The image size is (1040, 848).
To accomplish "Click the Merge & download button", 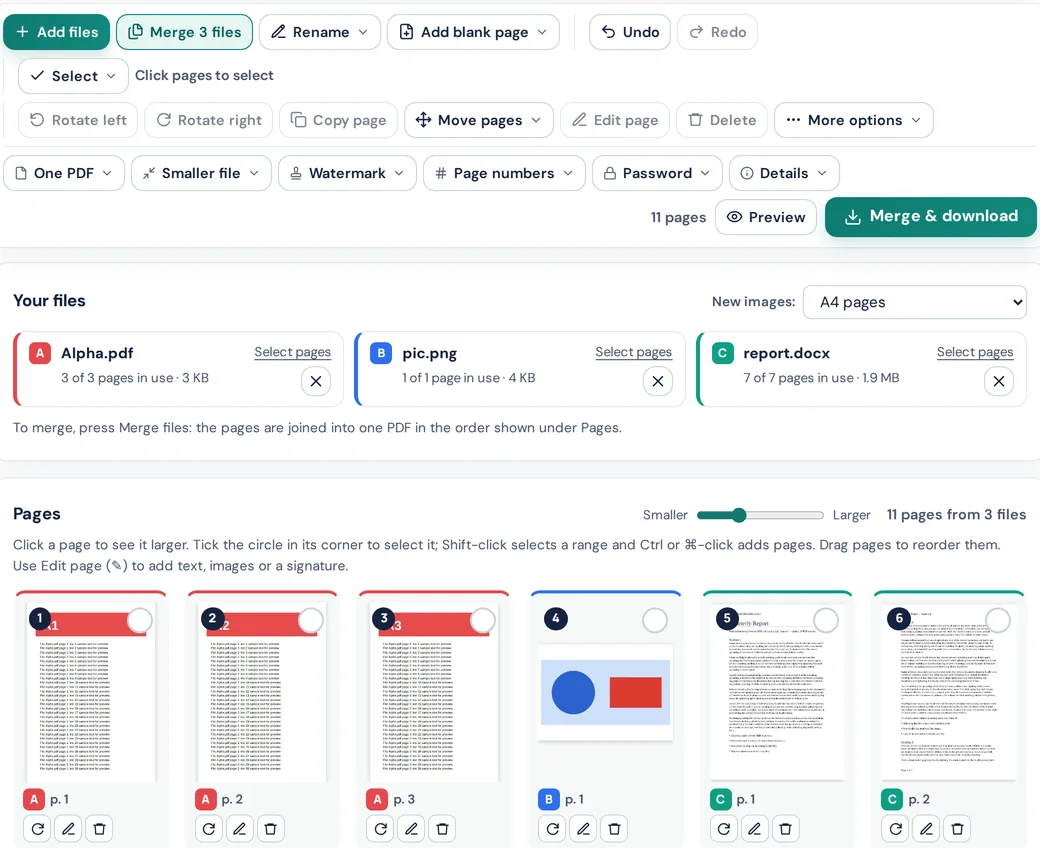I will (931, 217).
